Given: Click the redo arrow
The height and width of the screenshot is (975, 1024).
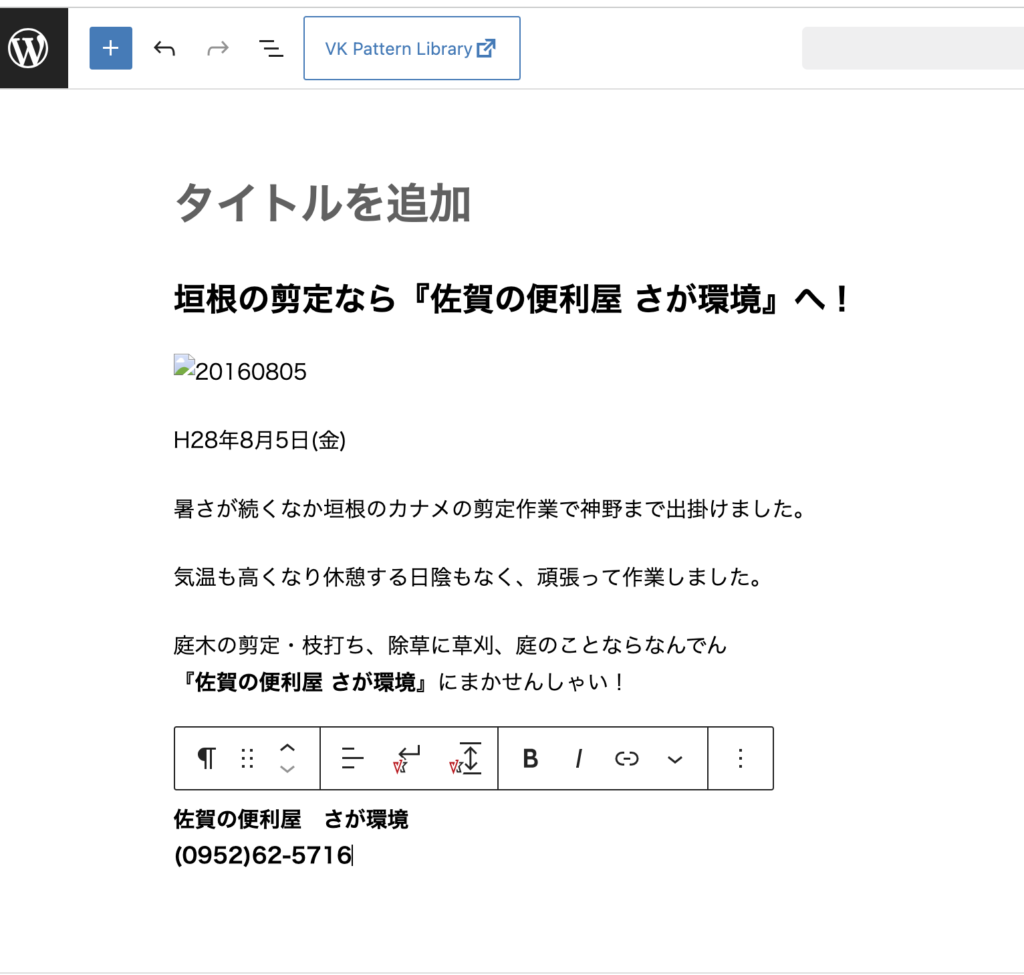Looking at the screenshot, I should (217, 48).
